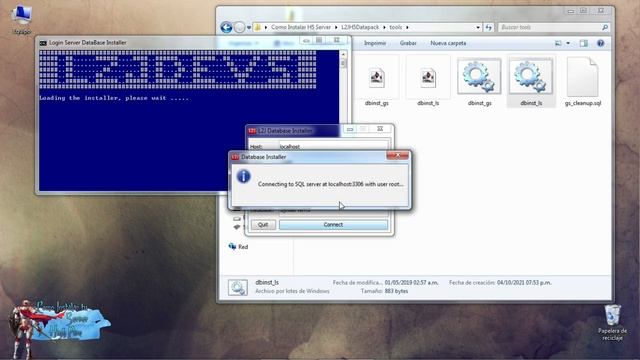Open the Papelera de reciclaje icon
The image size is (640, 360).
612,322
